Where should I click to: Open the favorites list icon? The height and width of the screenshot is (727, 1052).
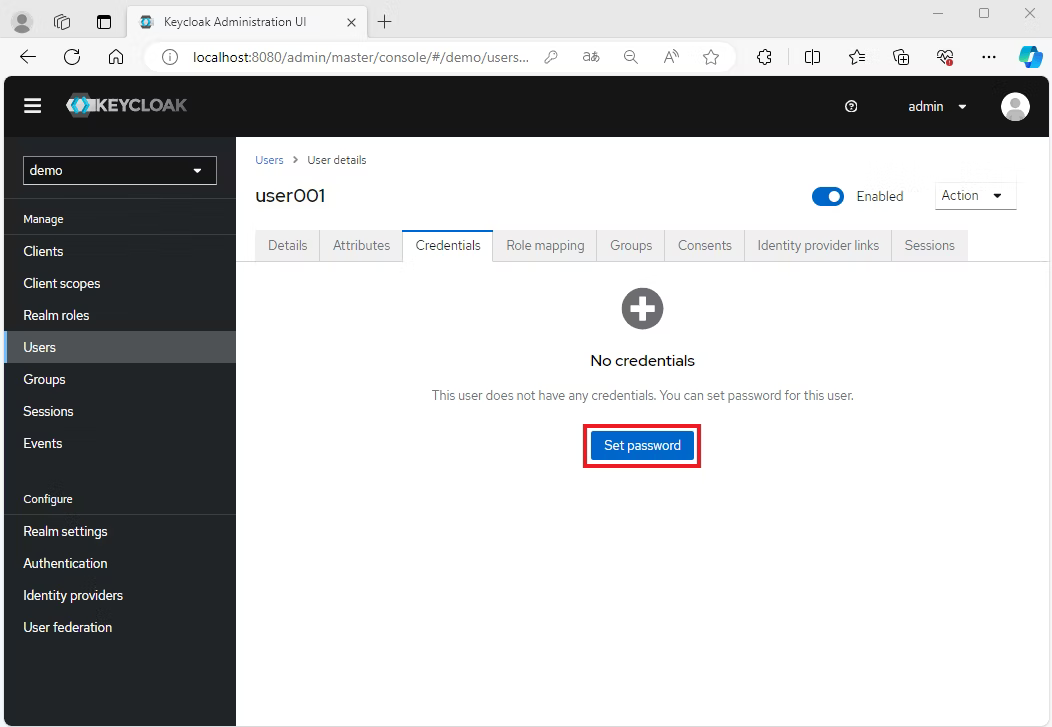857,57
